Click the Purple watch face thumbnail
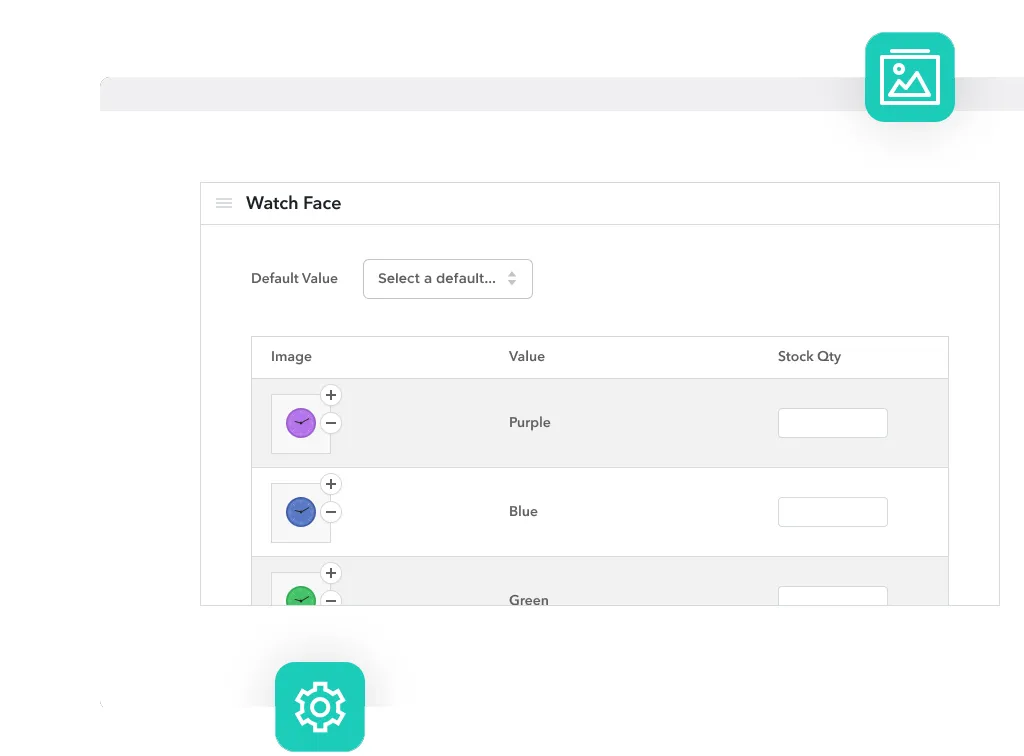 tap(301, 423)
